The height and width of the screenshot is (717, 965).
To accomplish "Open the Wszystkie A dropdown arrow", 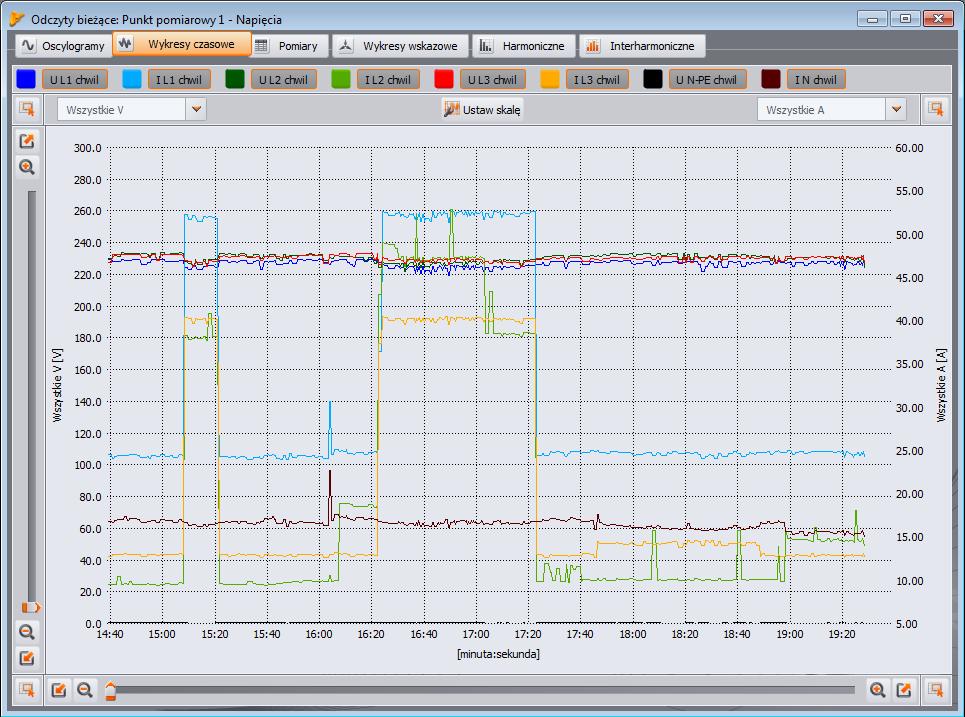I will tap(896, 110).
